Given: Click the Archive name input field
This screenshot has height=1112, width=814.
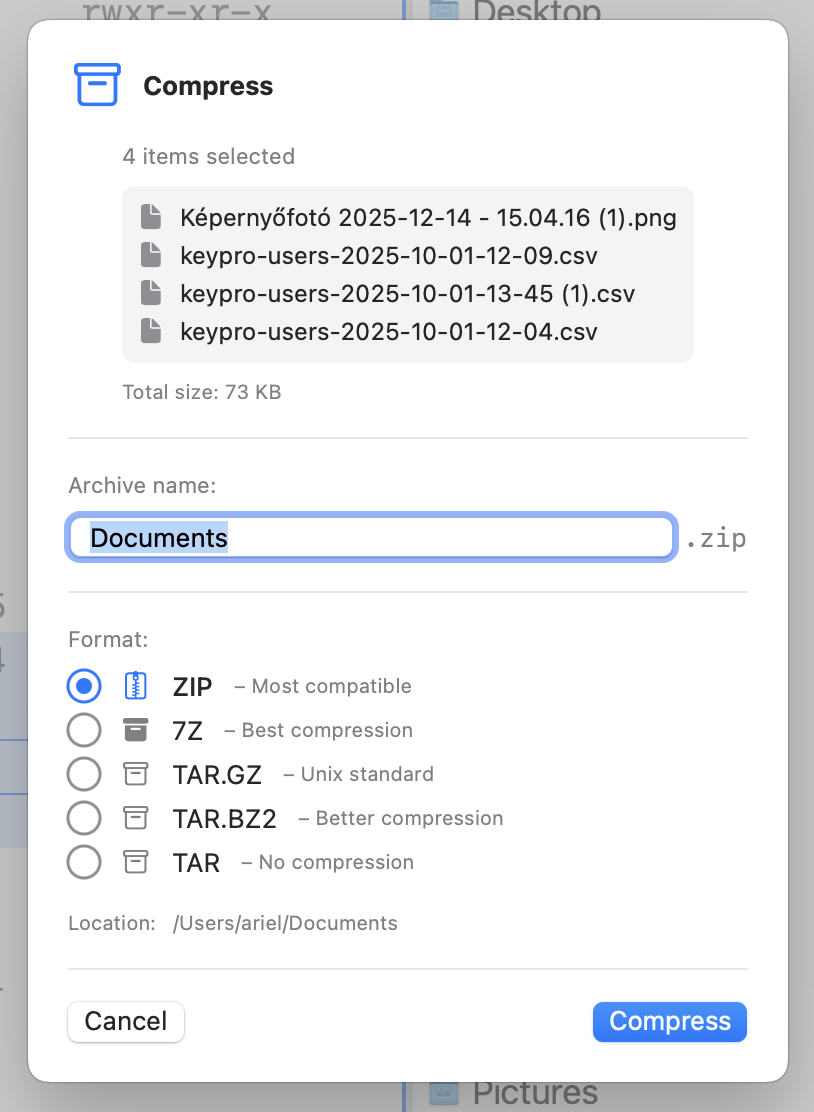Looking at the screenshot, I should [371, 537].
